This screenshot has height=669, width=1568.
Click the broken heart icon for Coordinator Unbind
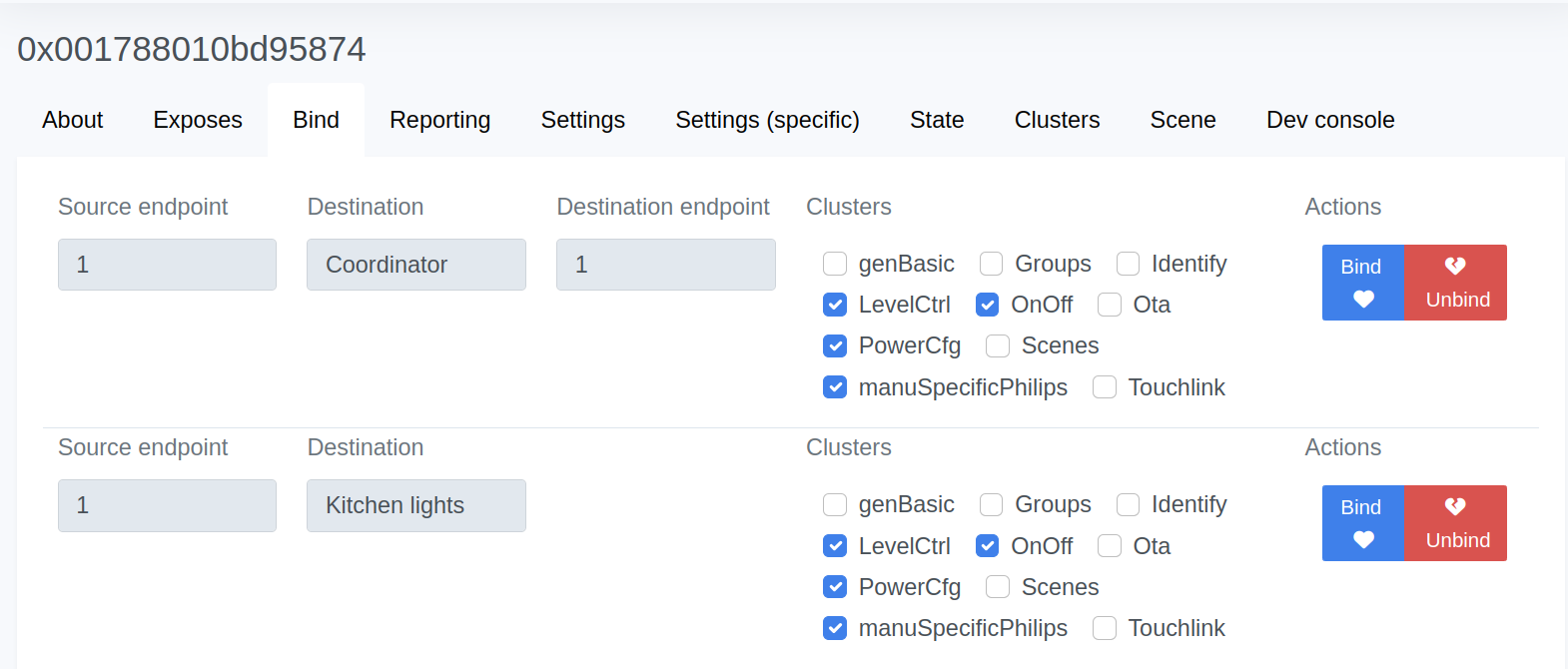point(1455,266)
